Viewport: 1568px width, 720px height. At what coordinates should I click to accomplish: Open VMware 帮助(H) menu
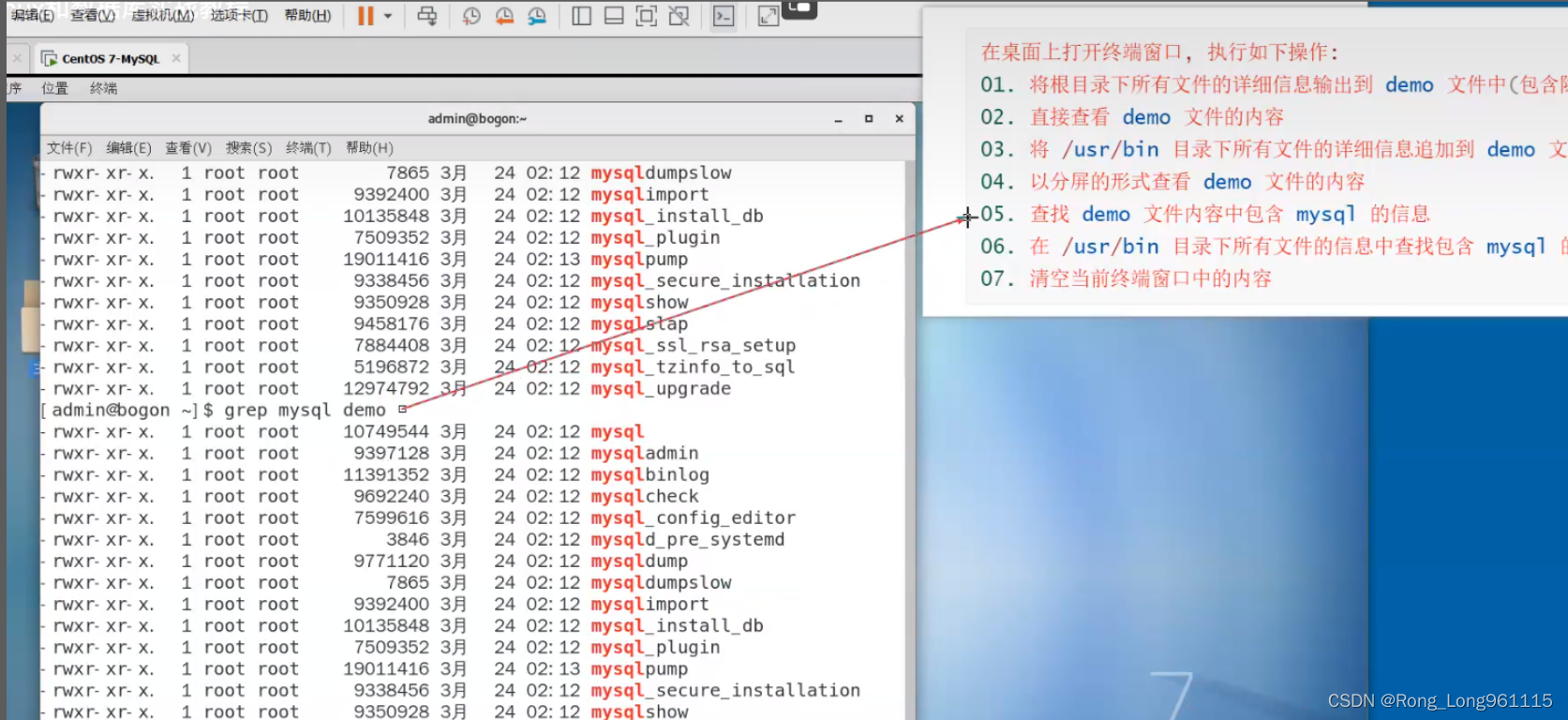tap(307, 15)
